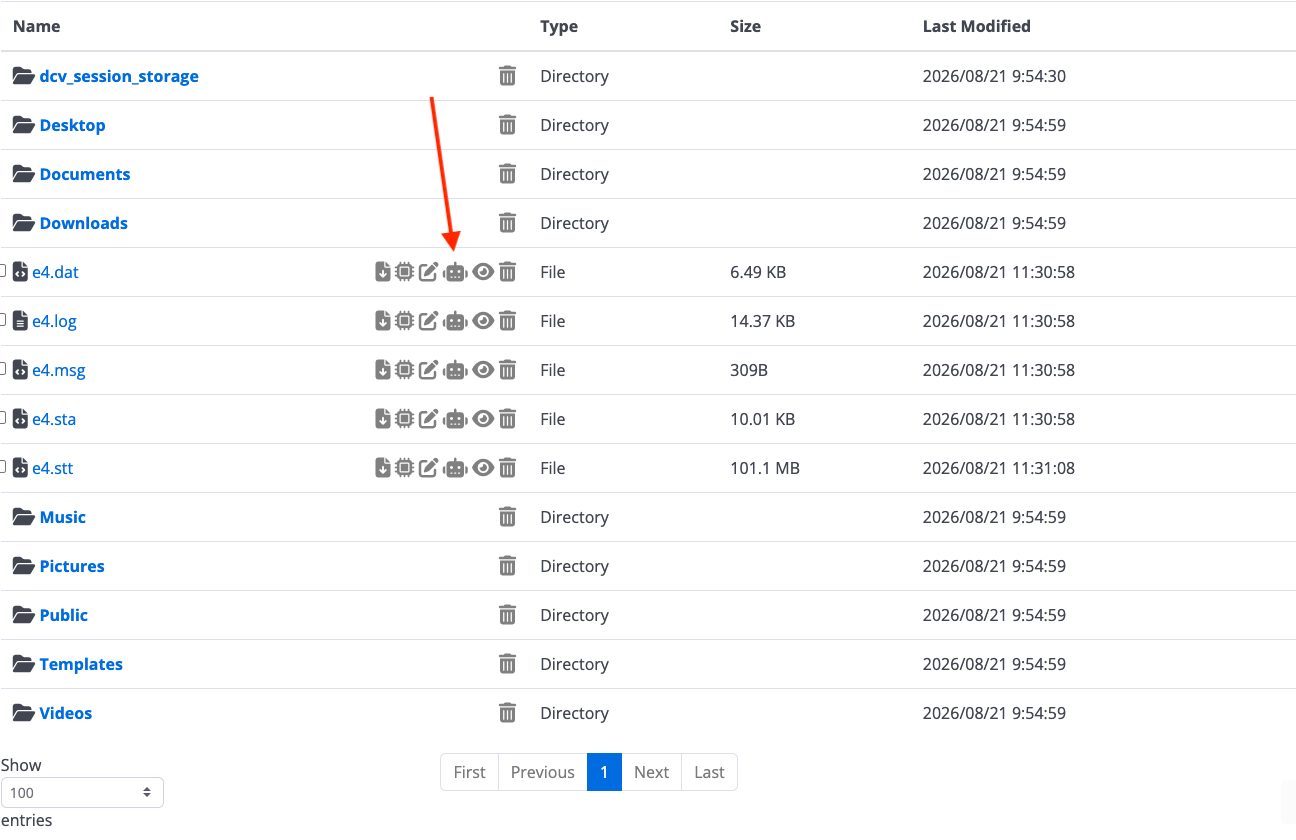This screenshot has height=840, width=1296.
Task: Click the chip icon for e4.stt
Action: (404, 468)
